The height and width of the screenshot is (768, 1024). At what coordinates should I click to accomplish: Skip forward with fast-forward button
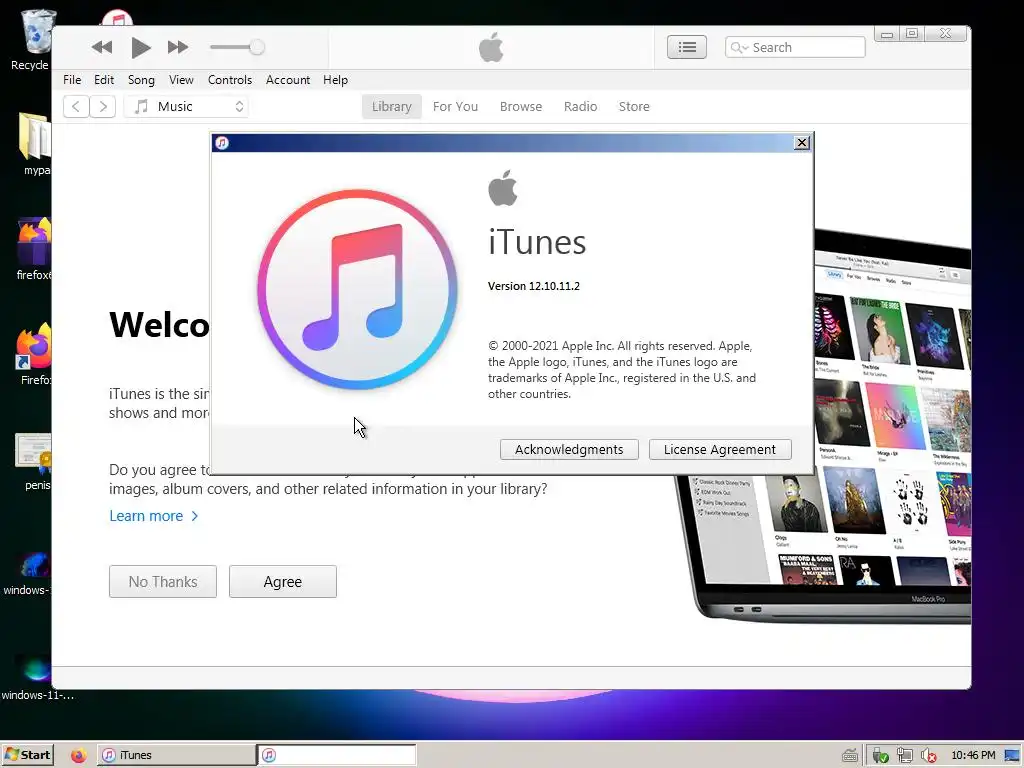[x=178, y=47]
